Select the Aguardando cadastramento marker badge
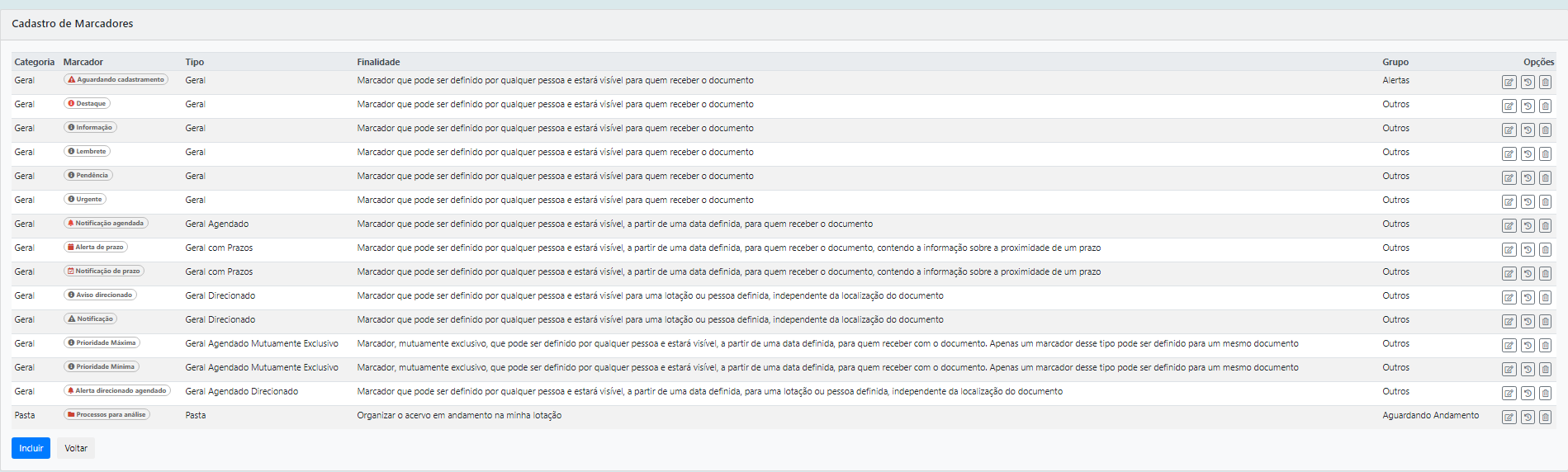1568x472 pixels. [x=116, y=80]
